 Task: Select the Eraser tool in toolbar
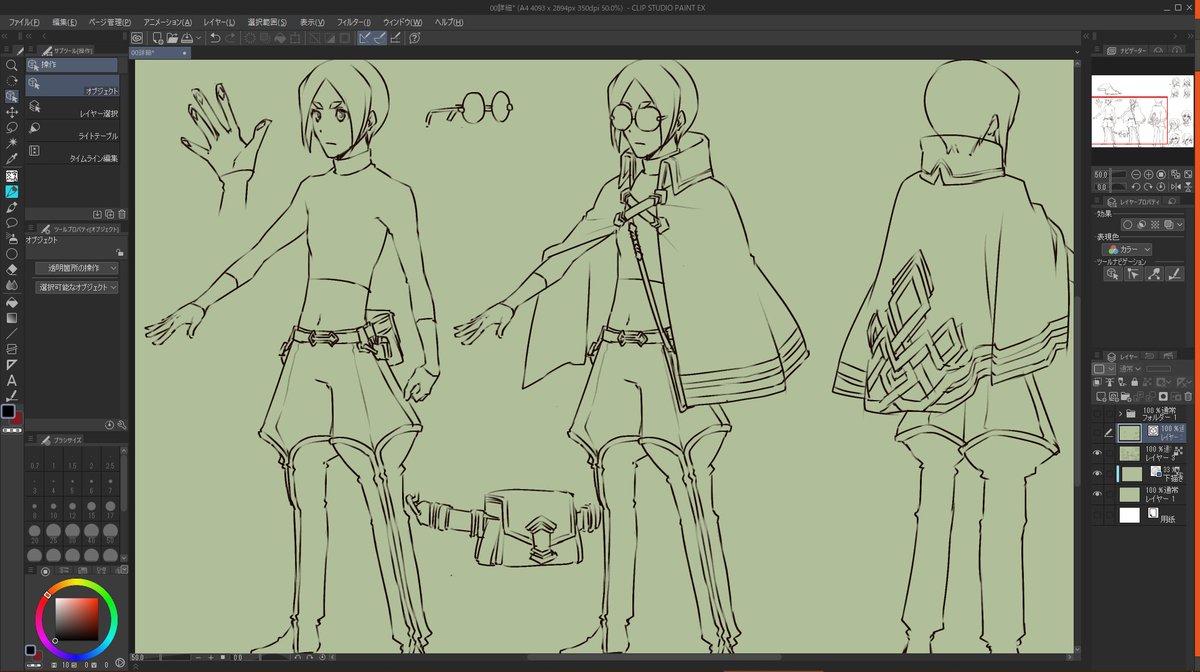click(x=12, y=269)
